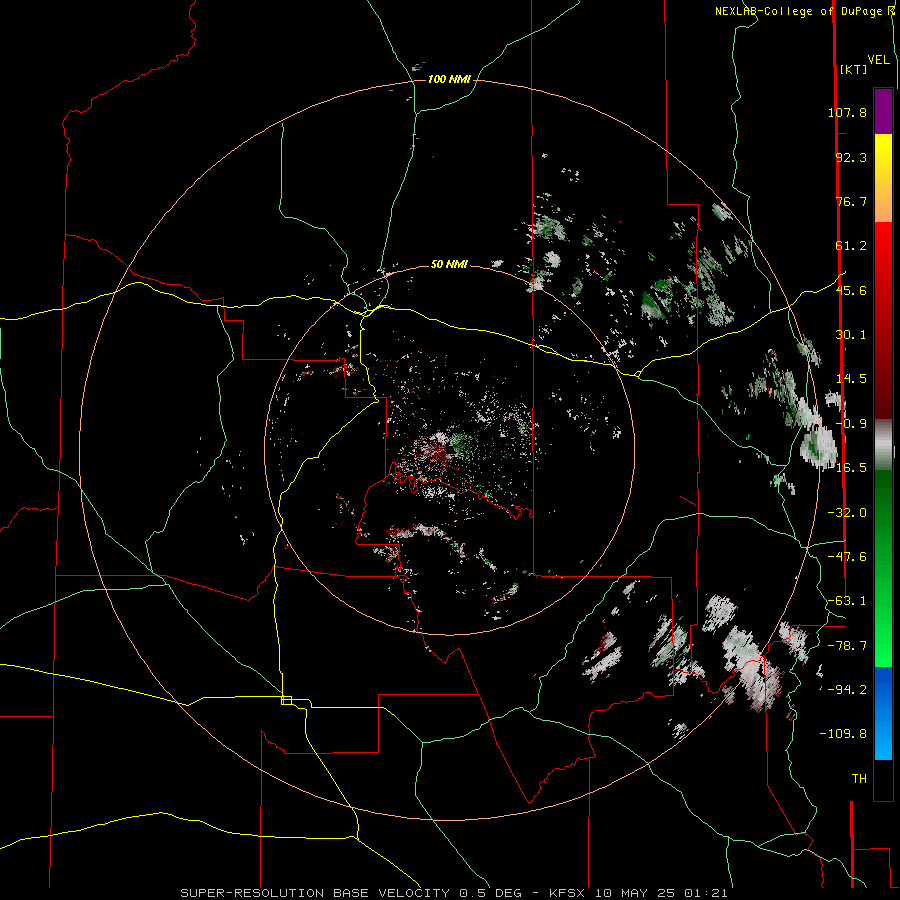The width and height of the screenshot is (900, 900).
Task: Pick the gray segment of color bar
Action: pos(883,444)
